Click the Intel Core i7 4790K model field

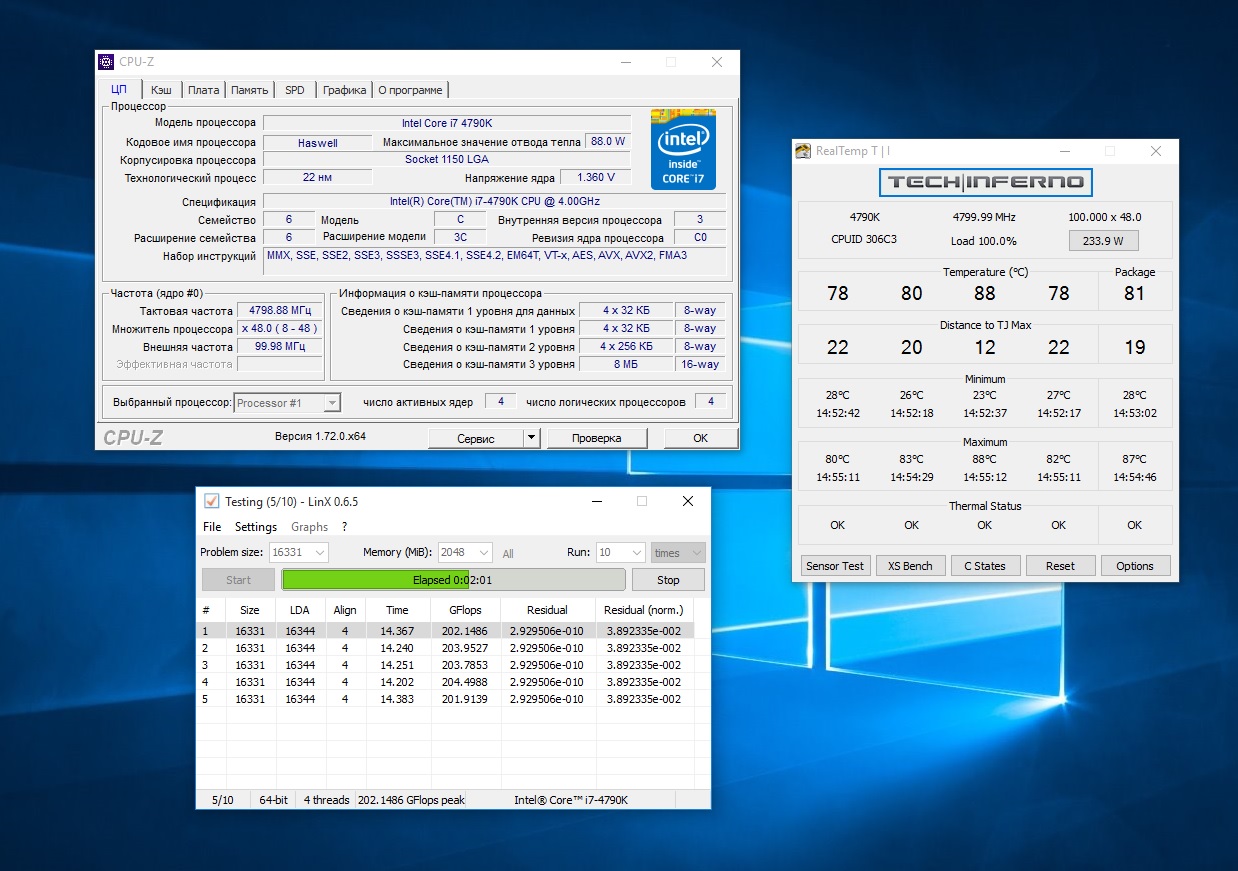(447, 124)
